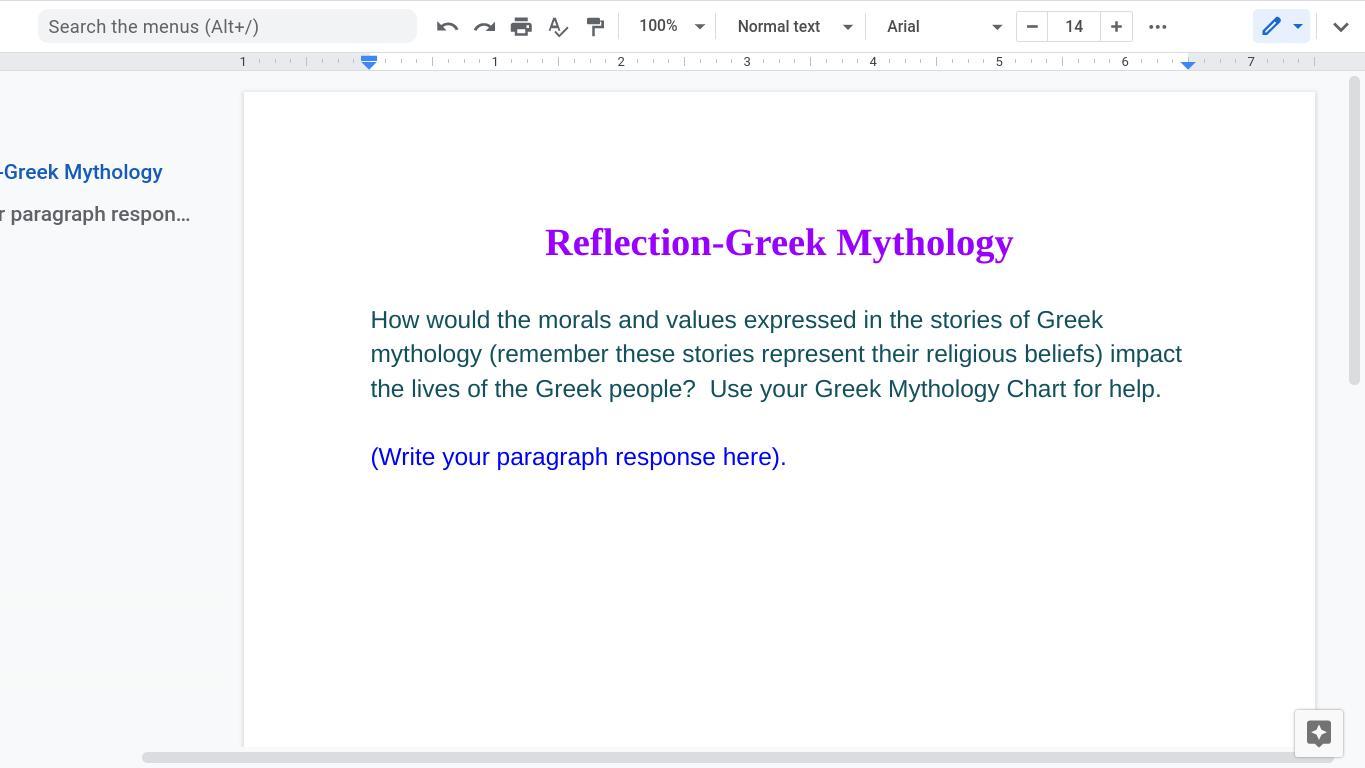Click in the Search the menus field

(227, 27)
